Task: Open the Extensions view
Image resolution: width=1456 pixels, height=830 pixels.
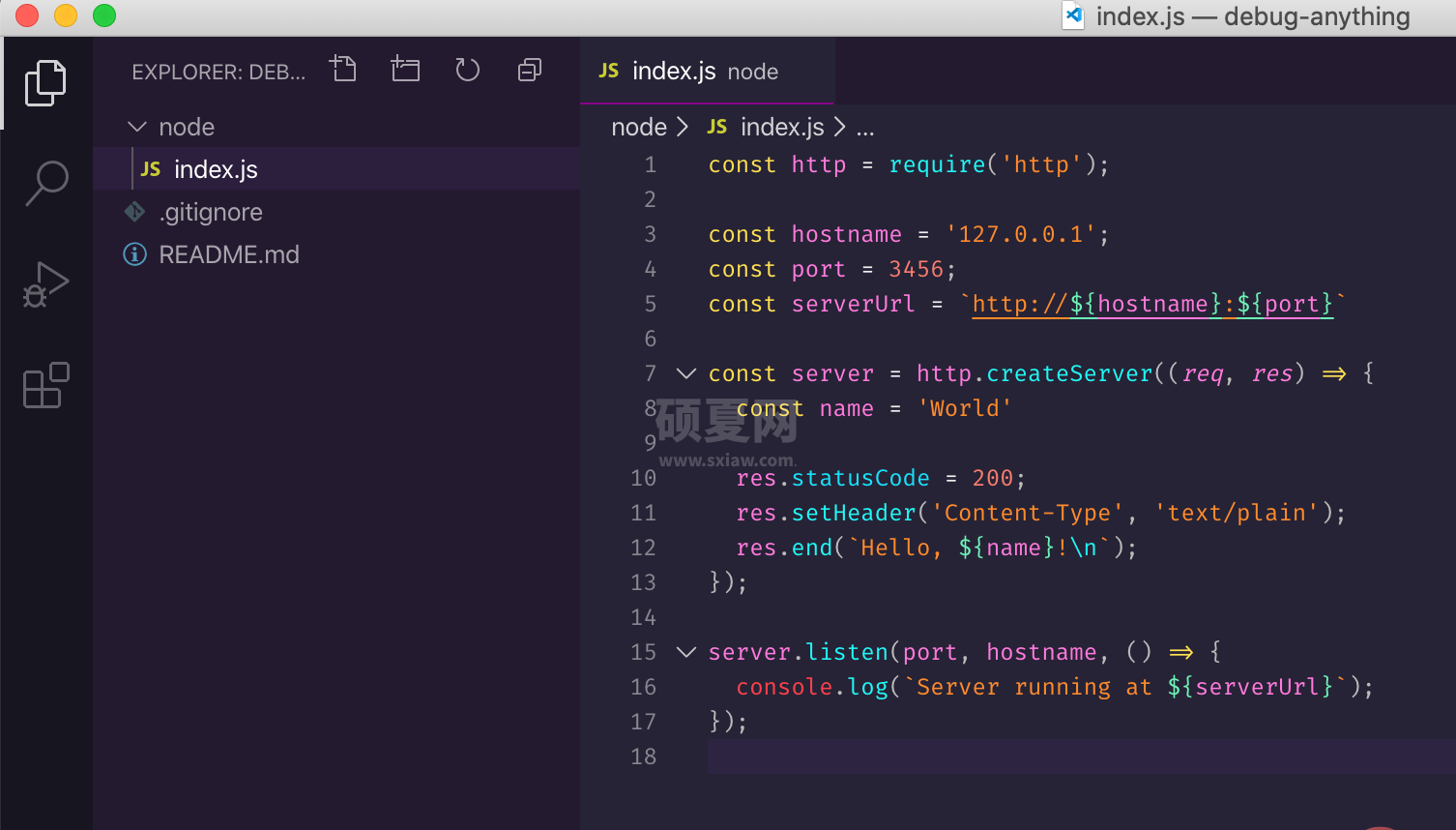Action: (45, 385)
